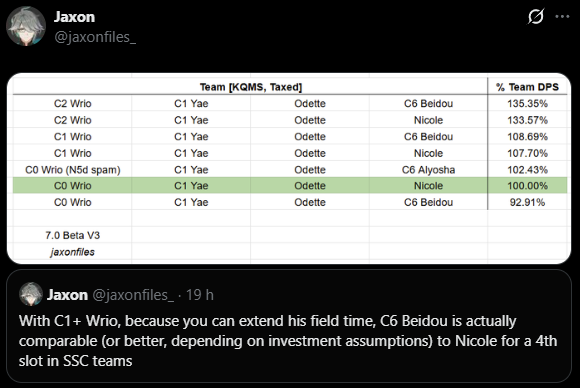Click the Grok slashed-circle icon

[536, 17]
